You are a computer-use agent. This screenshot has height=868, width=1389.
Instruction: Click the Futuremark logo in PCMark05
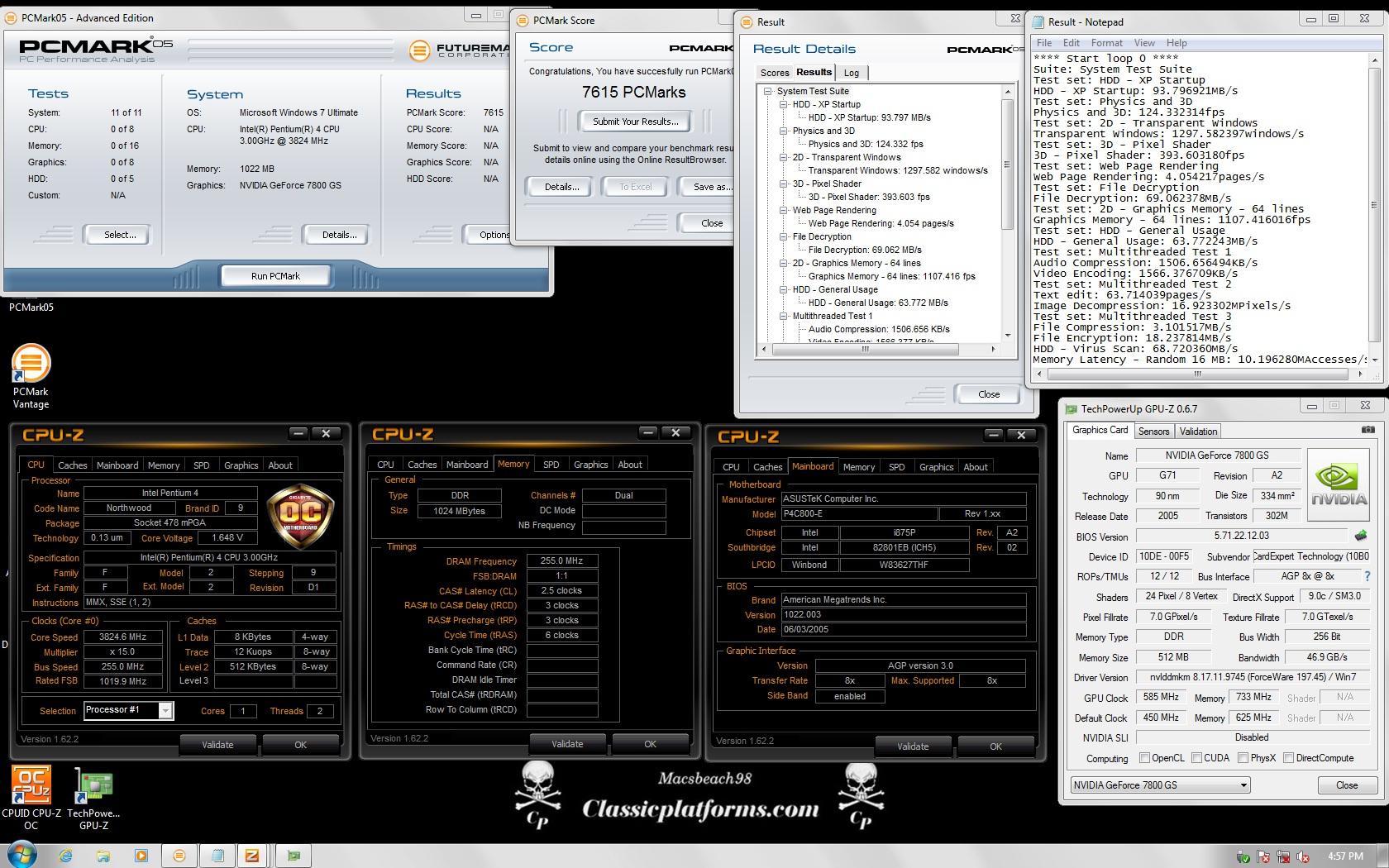point(461,51)
